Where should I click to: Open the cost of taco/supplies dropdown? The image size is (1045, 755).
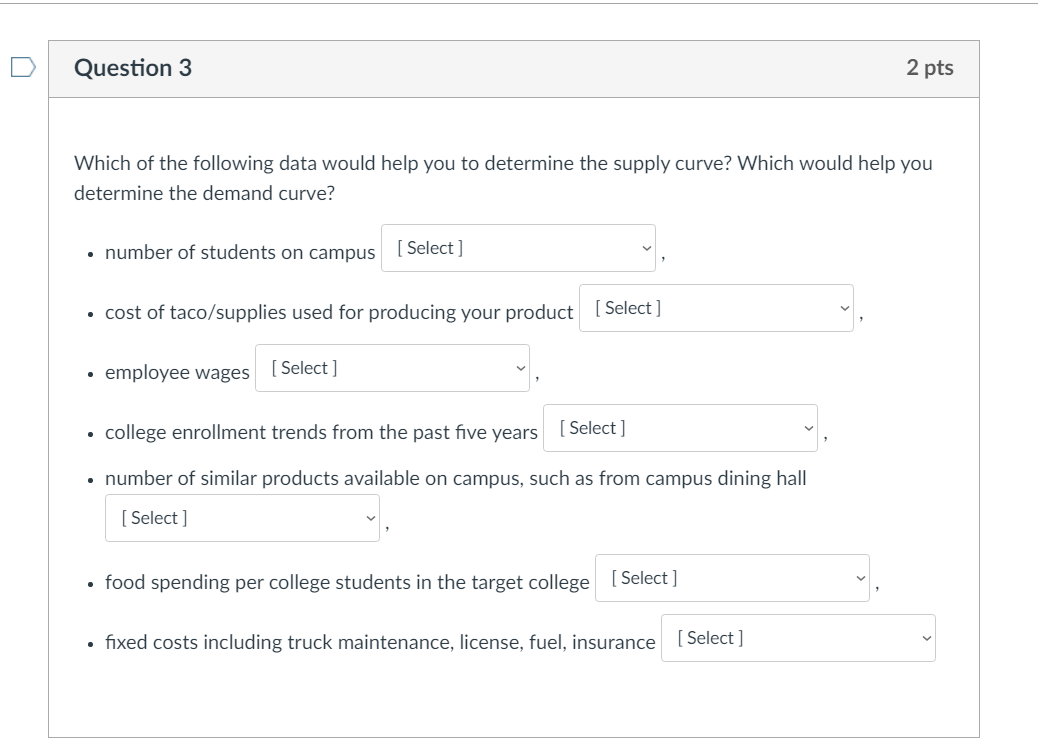point(715,307)
